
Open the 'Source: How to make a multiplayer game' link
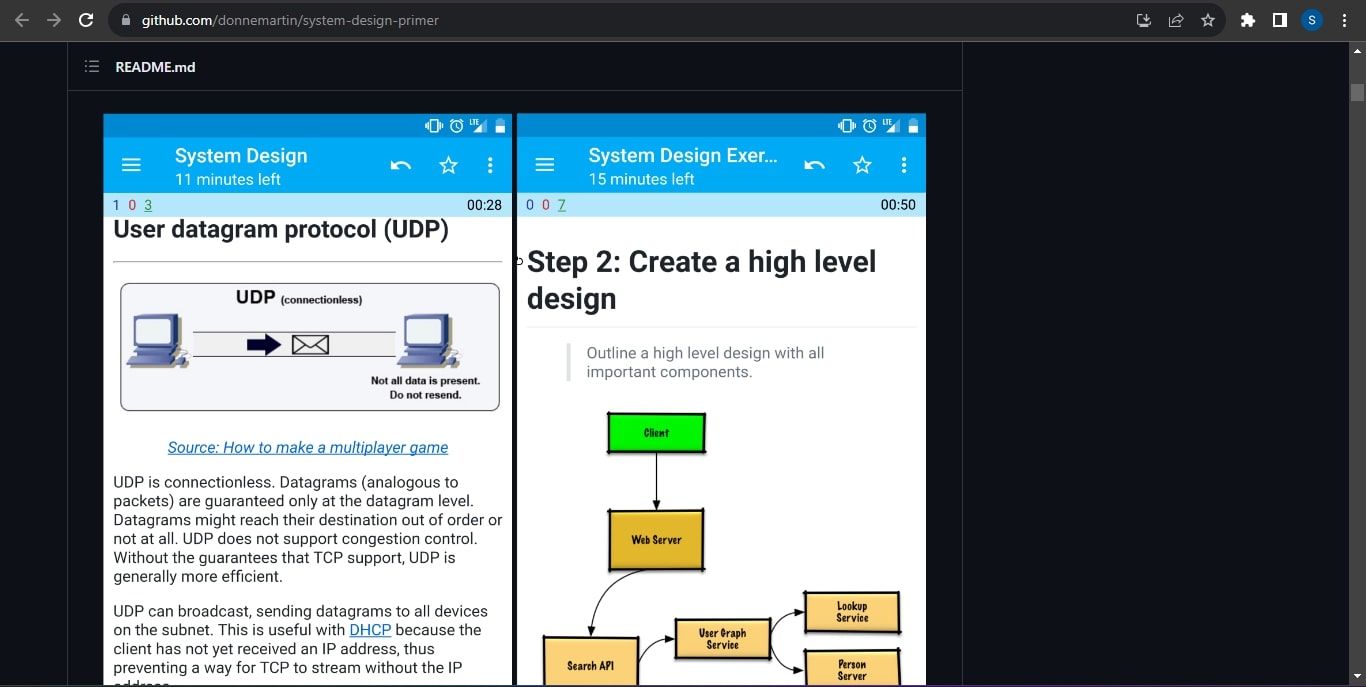[x=307, y=447]
